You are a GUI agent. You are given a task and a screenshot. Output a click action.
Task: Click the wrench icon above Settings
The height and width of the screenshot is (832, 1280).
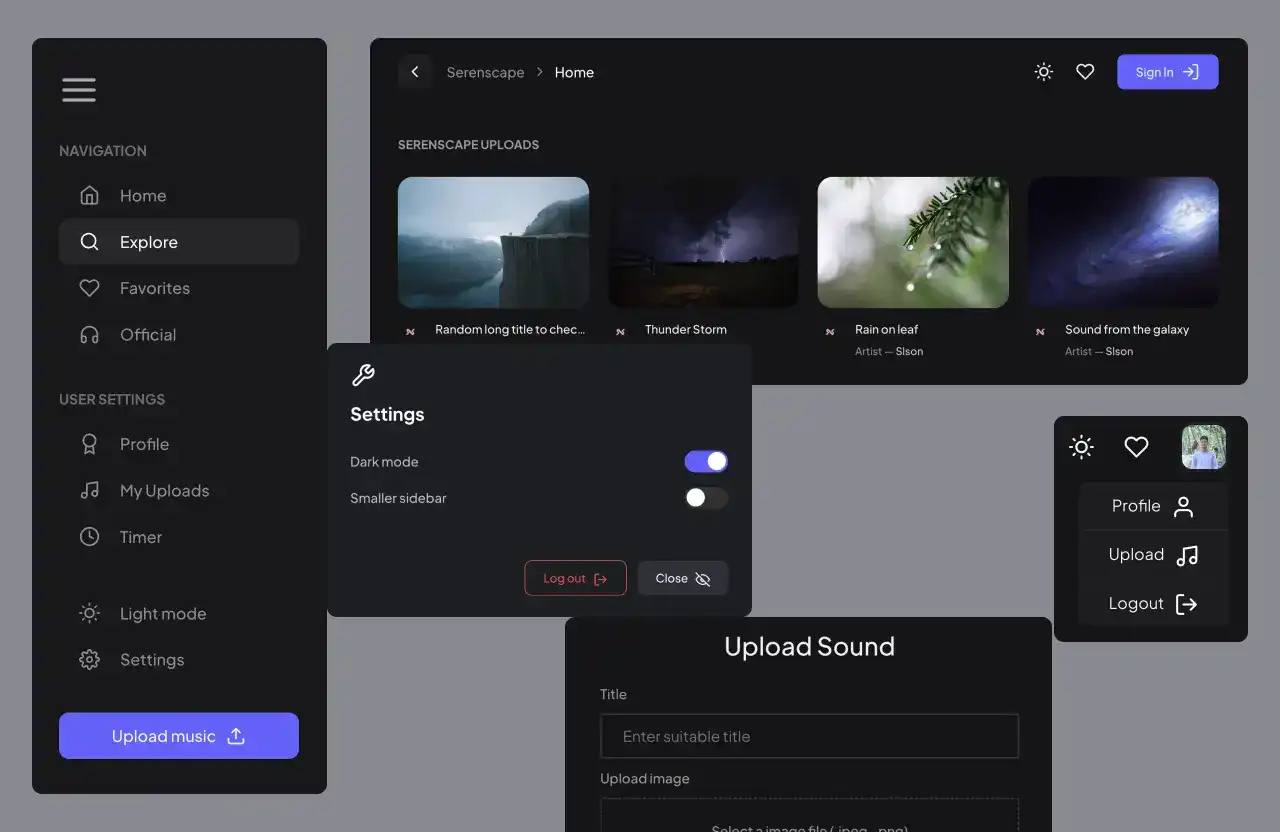click(363, 376)
